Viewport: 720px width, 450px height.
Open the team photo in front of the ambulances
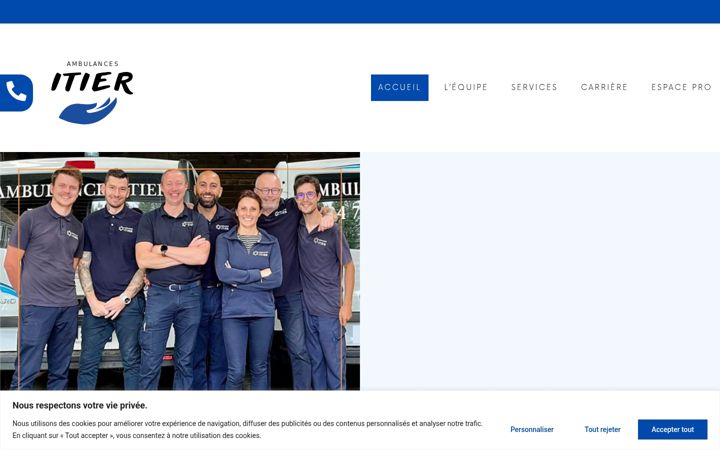(180, 271)
